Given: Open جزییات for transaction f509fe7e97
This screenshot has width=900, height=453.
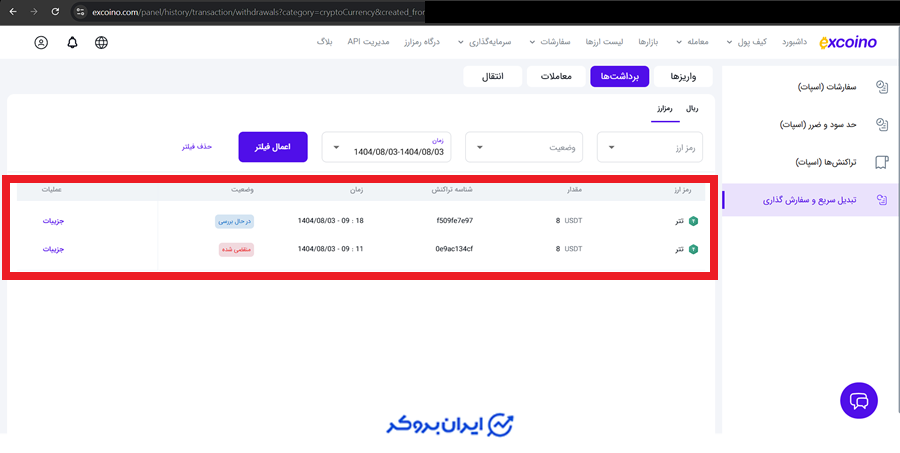Looking at the screenshot, I should coord(53,220).
